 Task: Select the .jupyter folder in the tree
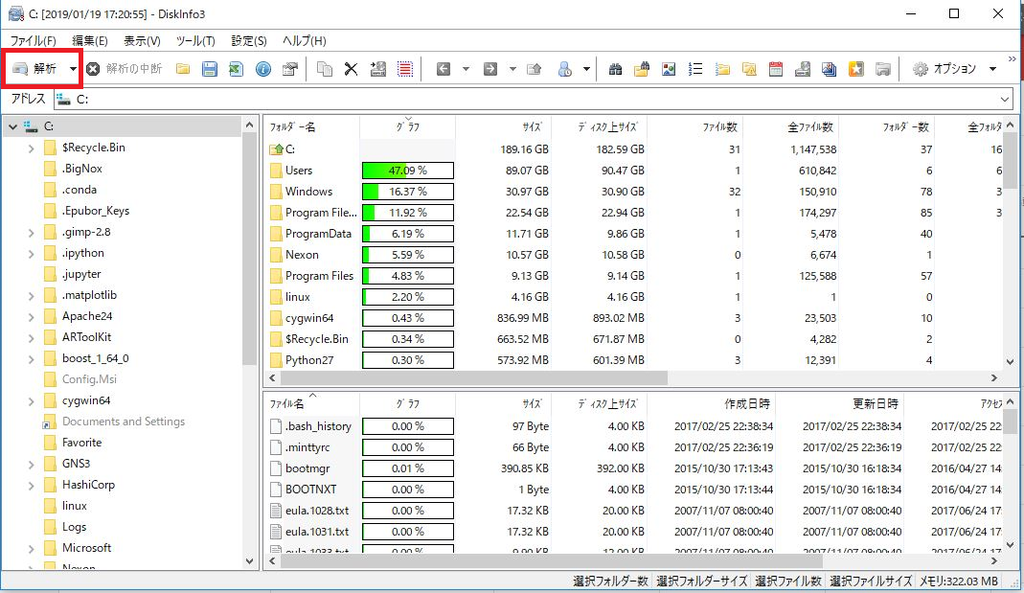[x=82, y=274]
